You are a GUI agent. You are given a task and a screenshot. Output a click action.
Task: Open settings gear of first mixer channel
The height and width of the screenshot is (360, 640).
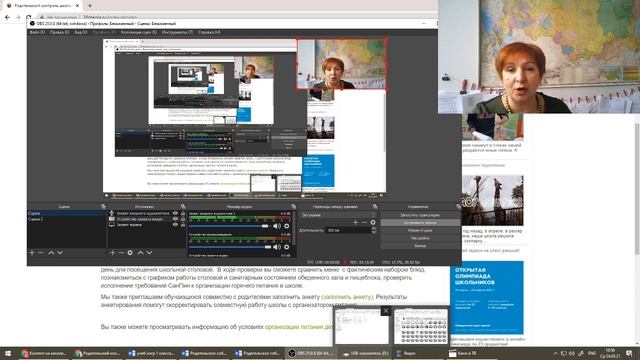tap(287, 226)
